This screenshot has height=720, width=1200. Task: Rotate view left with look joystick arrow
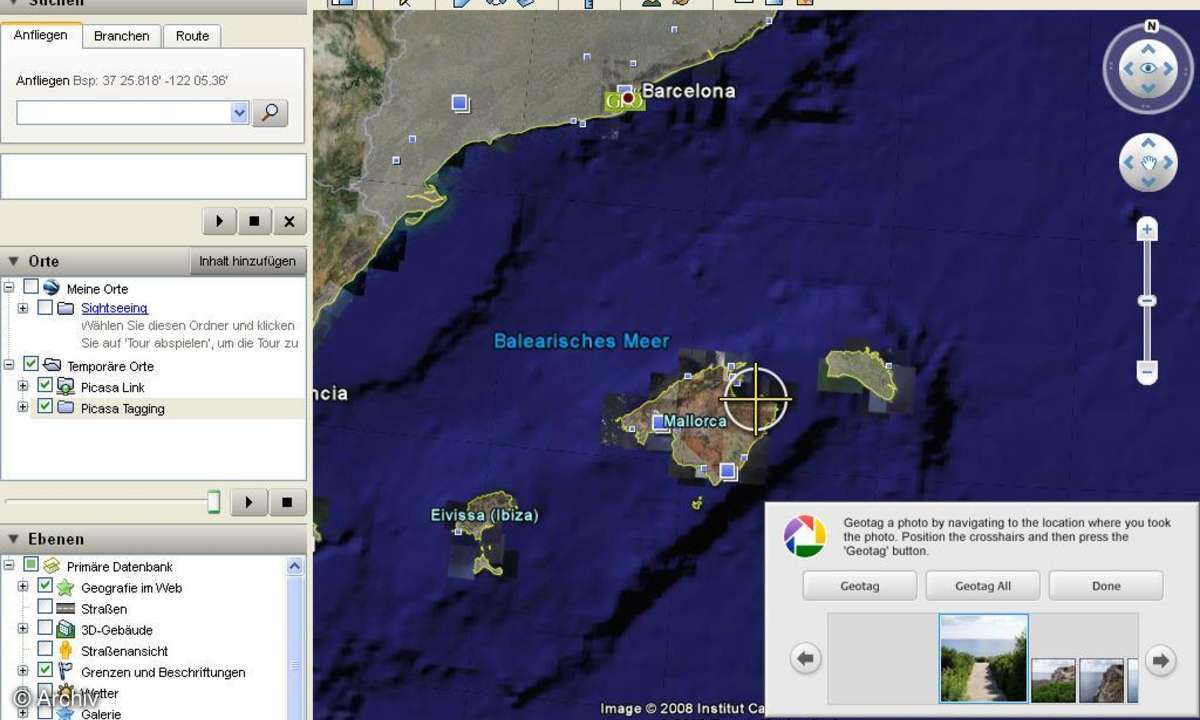[x=1127, y=69]
